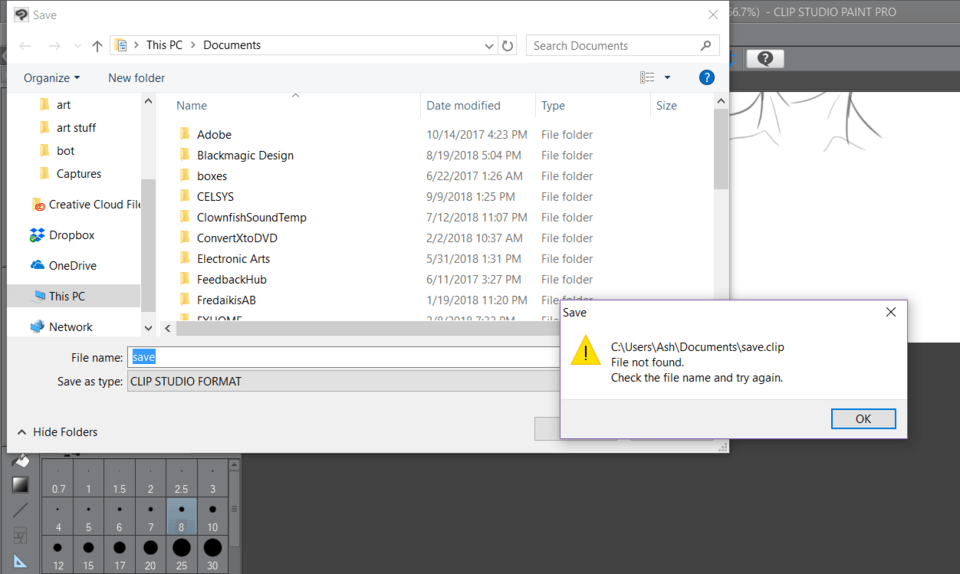Close the Save file dialog
The image size is (960, 574).
point(713,15)
